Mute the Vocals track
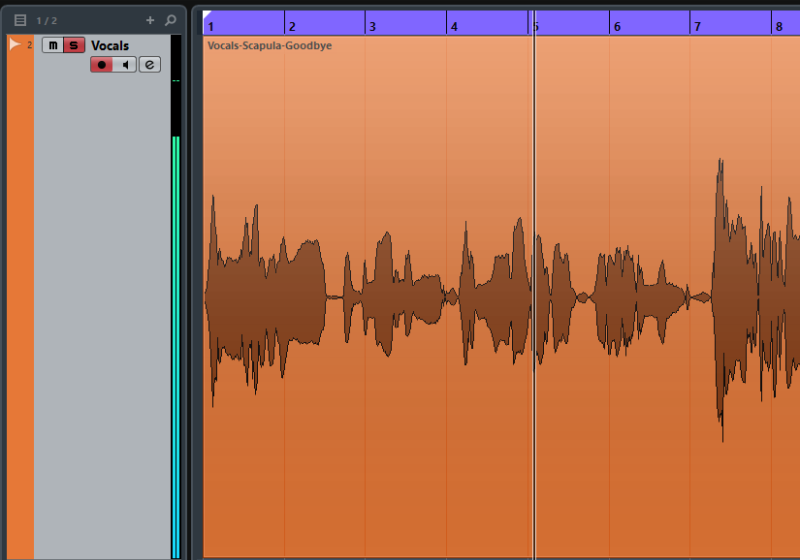The width and height of the screenshot is (800, 560). coord(53,45)
